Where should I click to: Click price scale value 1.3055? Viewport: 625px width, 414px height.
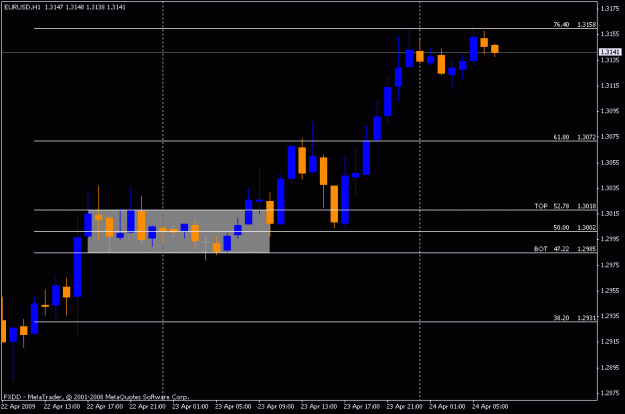tap(610, 162)
